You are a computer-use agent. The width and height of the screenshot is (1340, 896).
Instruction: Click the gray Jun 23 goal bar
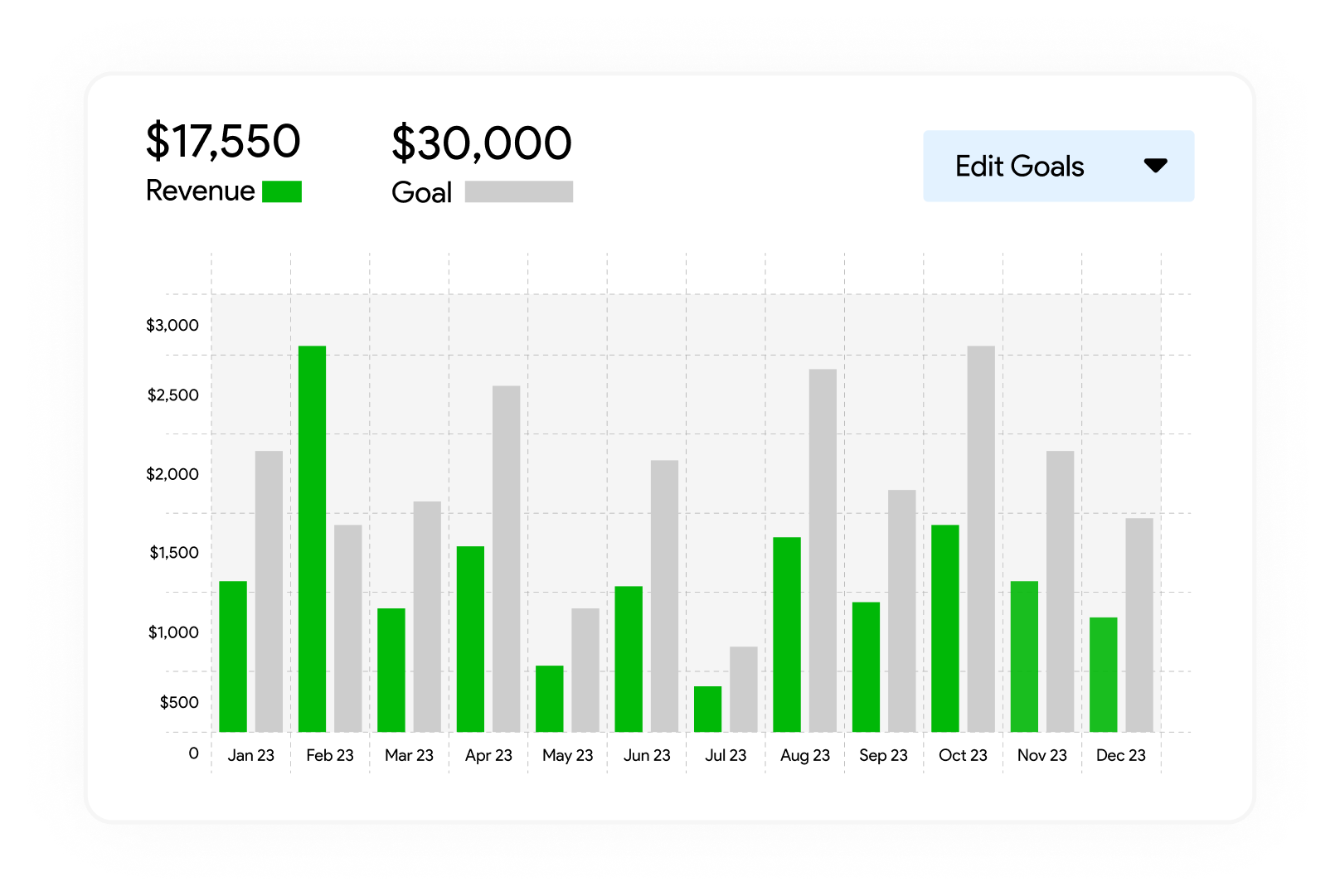[664, 596]
